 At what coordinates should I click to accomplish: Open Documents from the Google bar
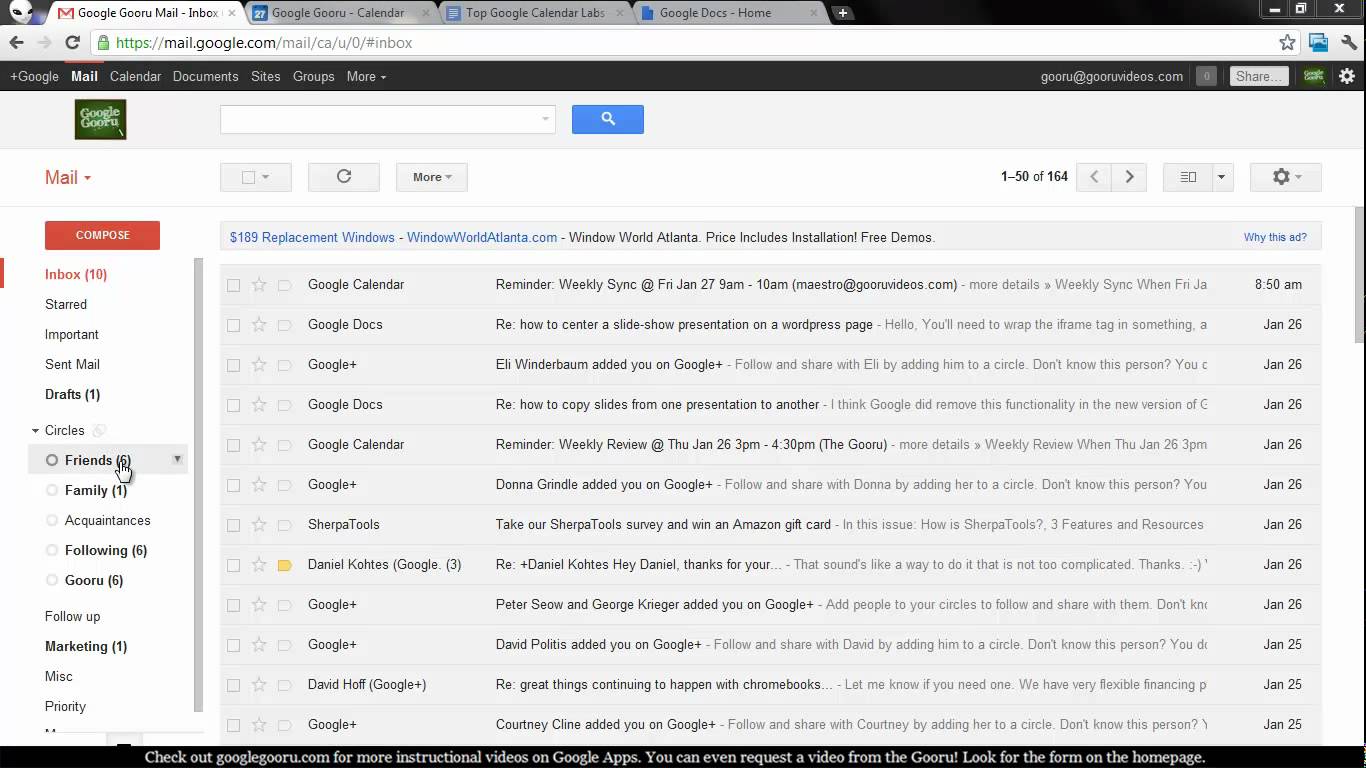coord(205,76)
